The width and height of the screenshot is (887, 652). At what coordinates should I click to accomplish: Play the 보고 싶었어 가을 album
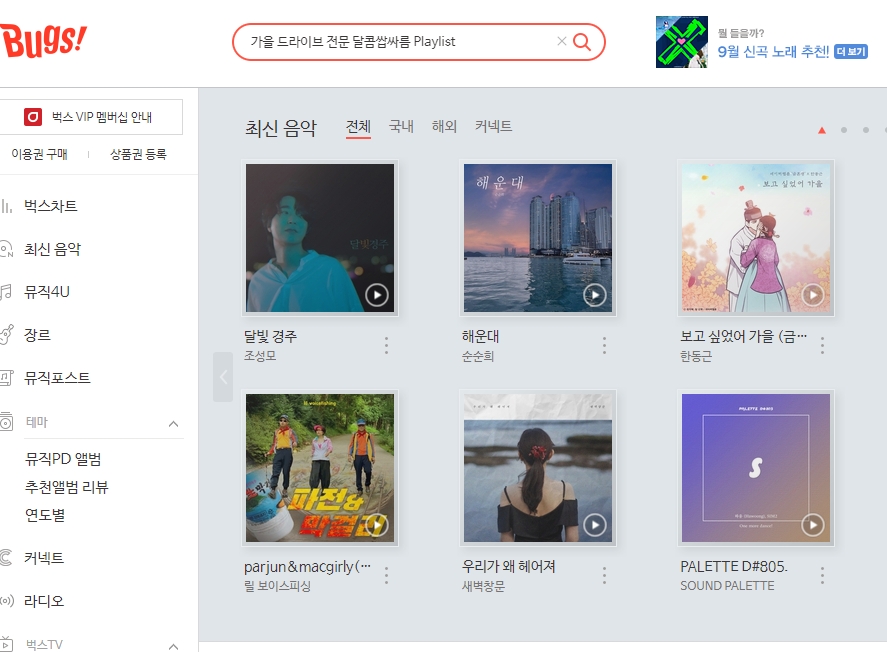tap(813, 295)
